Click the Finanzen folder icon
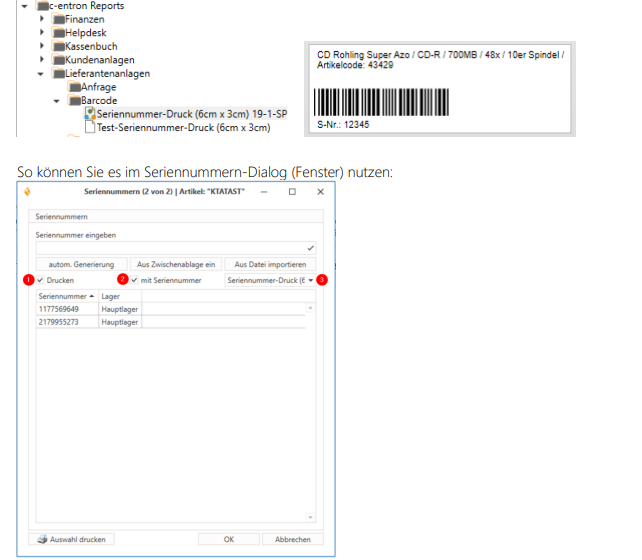This screenshot has height=560, width=642. (58, 19)
